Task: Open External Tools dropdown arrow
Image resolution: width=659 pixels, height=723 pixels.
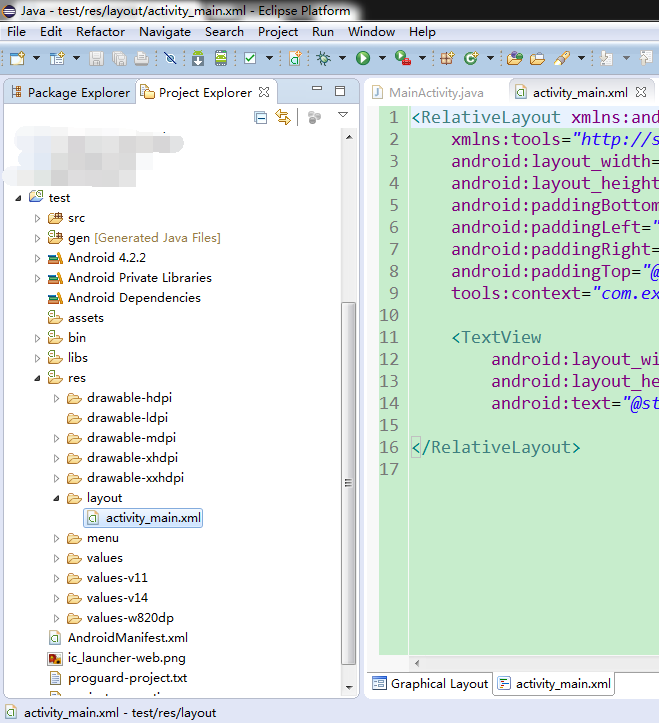Action: [422, 58]
